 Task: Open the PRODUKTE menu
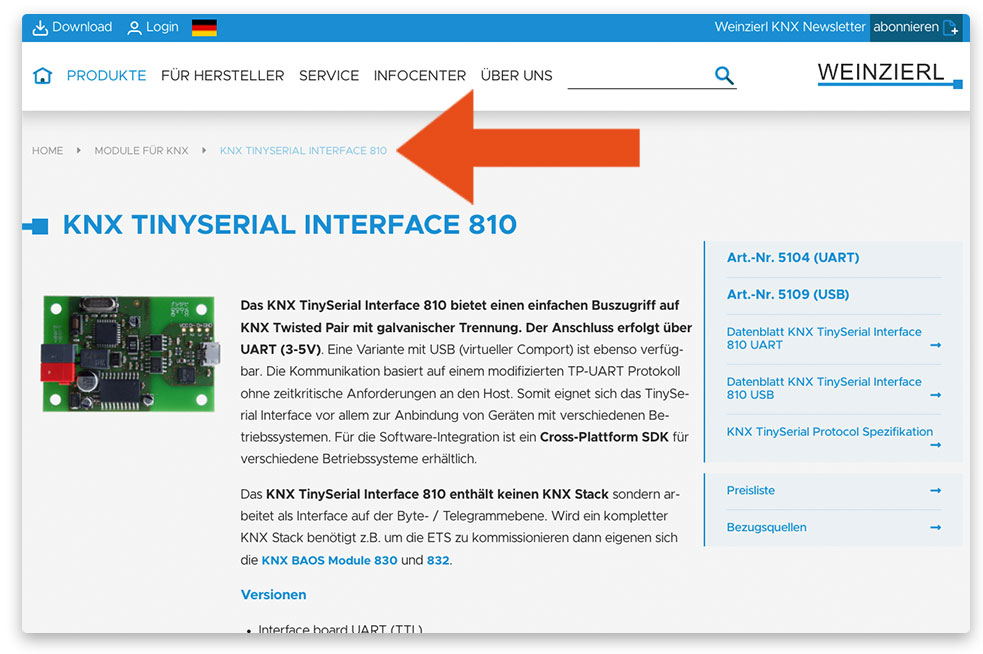click(106, 76)
